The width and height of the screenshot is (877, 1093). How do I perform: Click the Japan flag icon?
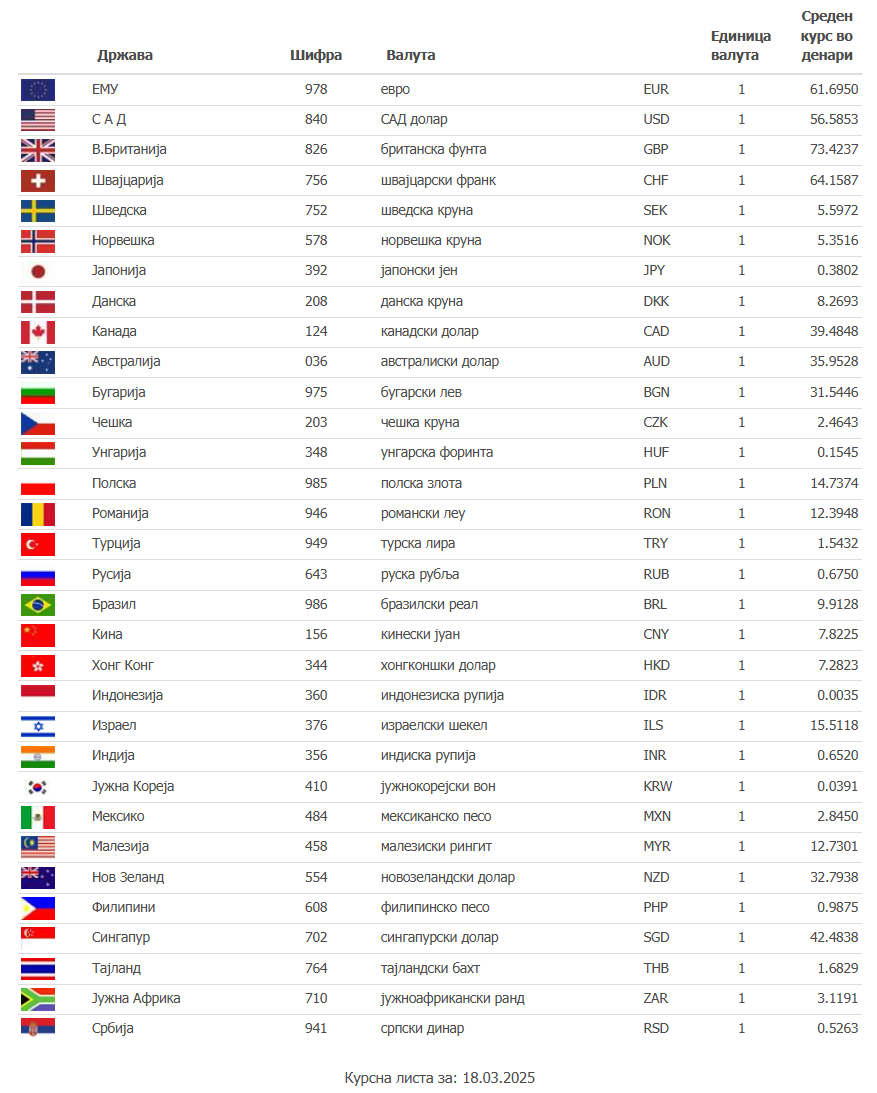(x=38, y=271)
